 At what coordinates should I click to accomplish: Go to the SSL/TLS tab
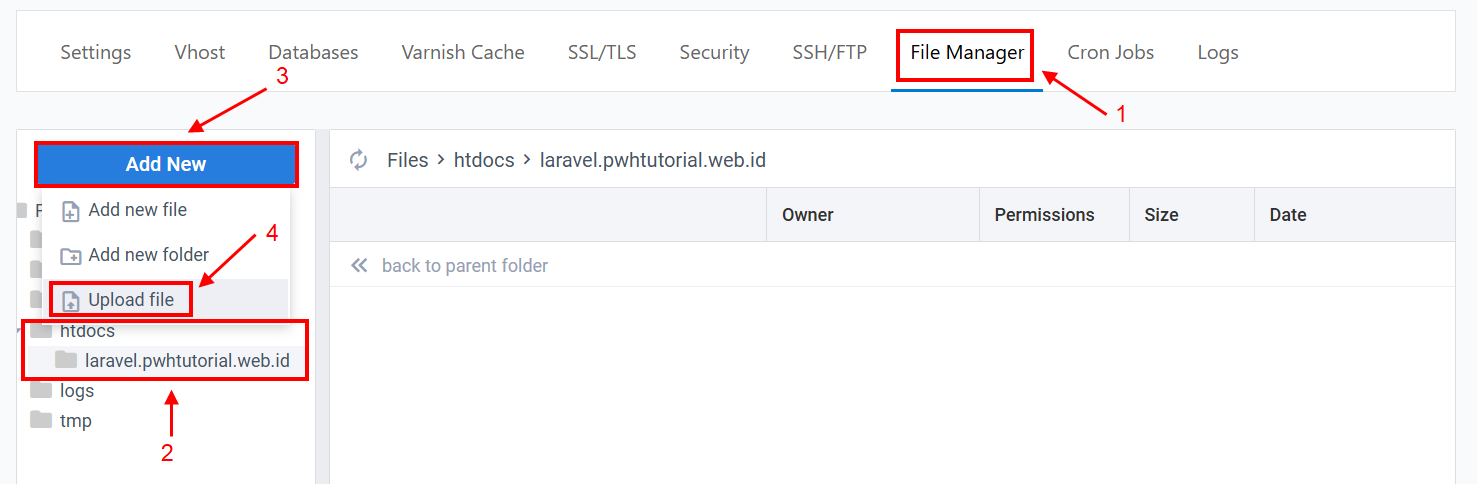[x=602, y=53]
